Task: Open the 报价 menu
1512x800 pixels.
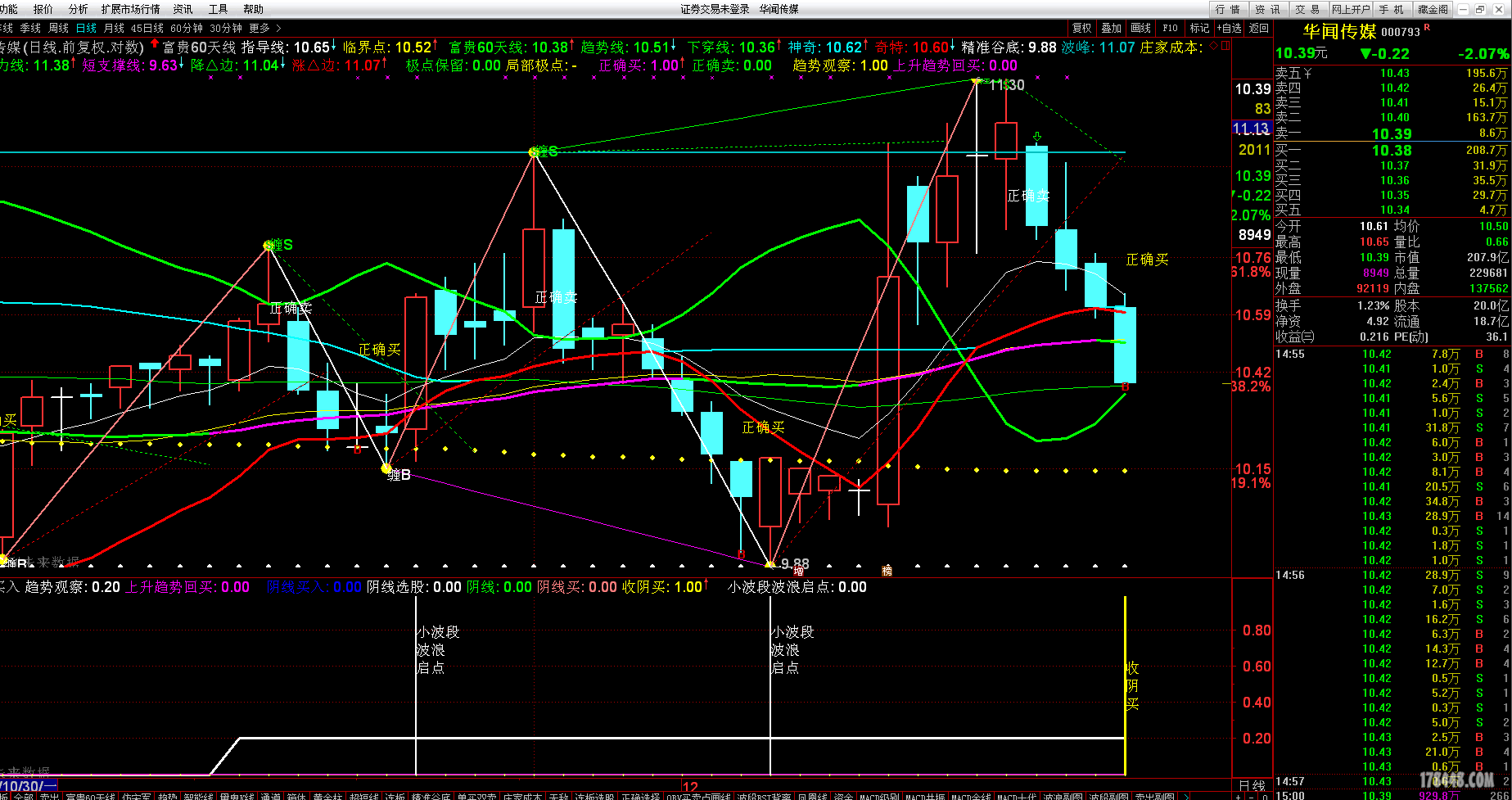Action: point(43,9)
